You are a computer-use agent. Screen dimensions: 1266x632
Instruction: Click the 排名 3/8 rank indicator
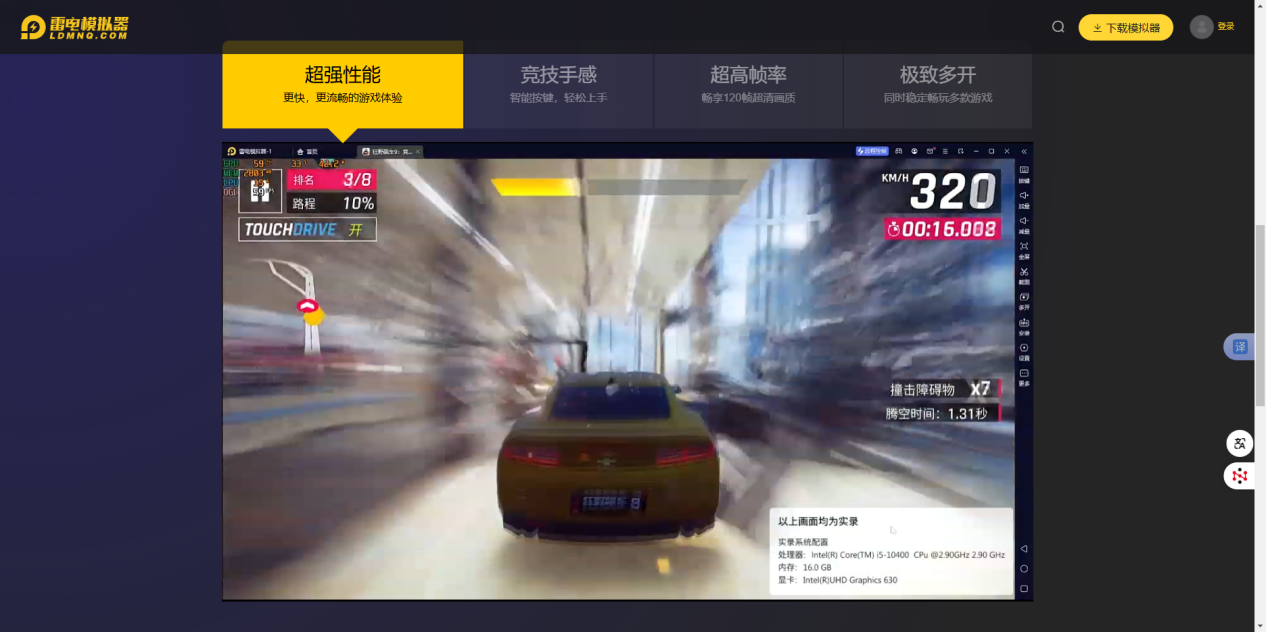tap(332, 180)
